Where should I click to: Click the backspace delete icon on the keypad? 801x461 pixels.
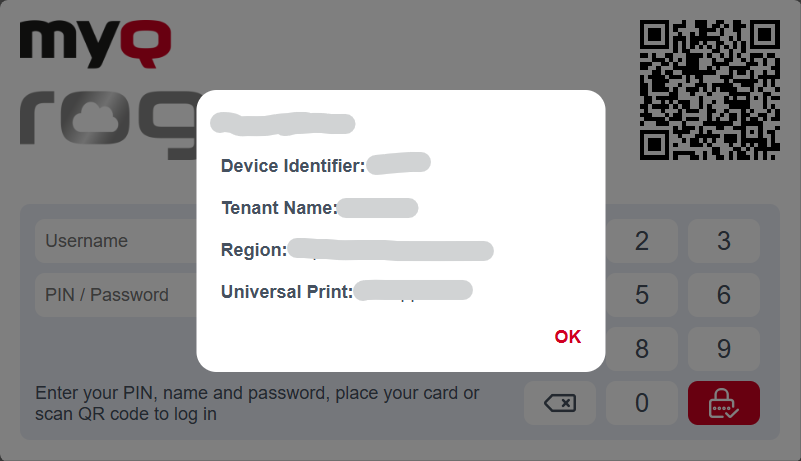pyautogui.click(x=560, y=403)
